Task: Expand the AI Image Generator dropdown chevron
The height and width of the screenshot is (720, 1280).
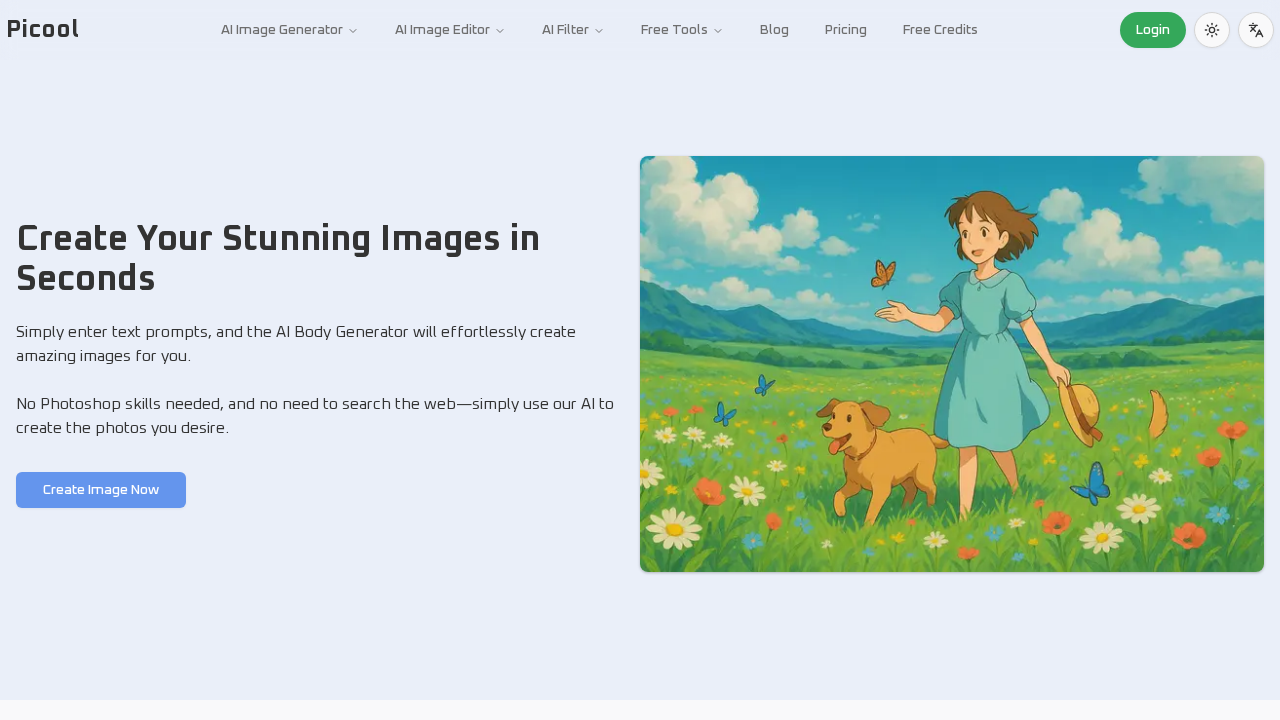Action: click(x=352, y=30)
